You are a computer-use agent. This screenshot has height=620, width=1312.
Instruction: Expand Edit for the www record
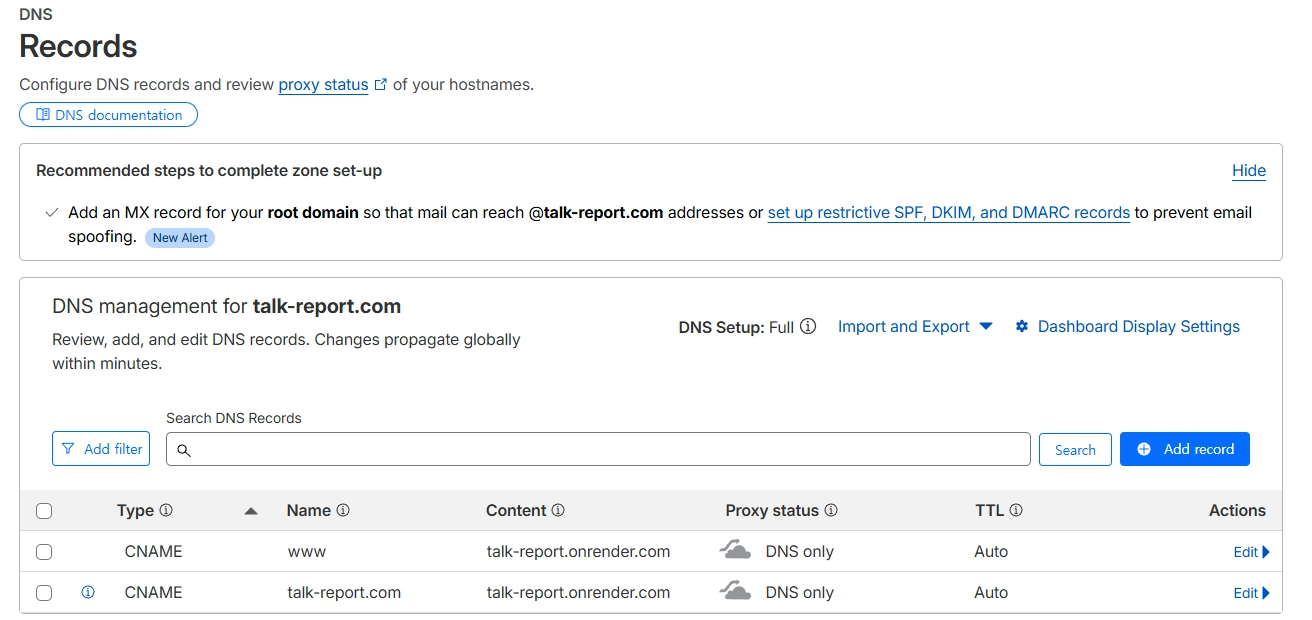[x=1251, y=552]
